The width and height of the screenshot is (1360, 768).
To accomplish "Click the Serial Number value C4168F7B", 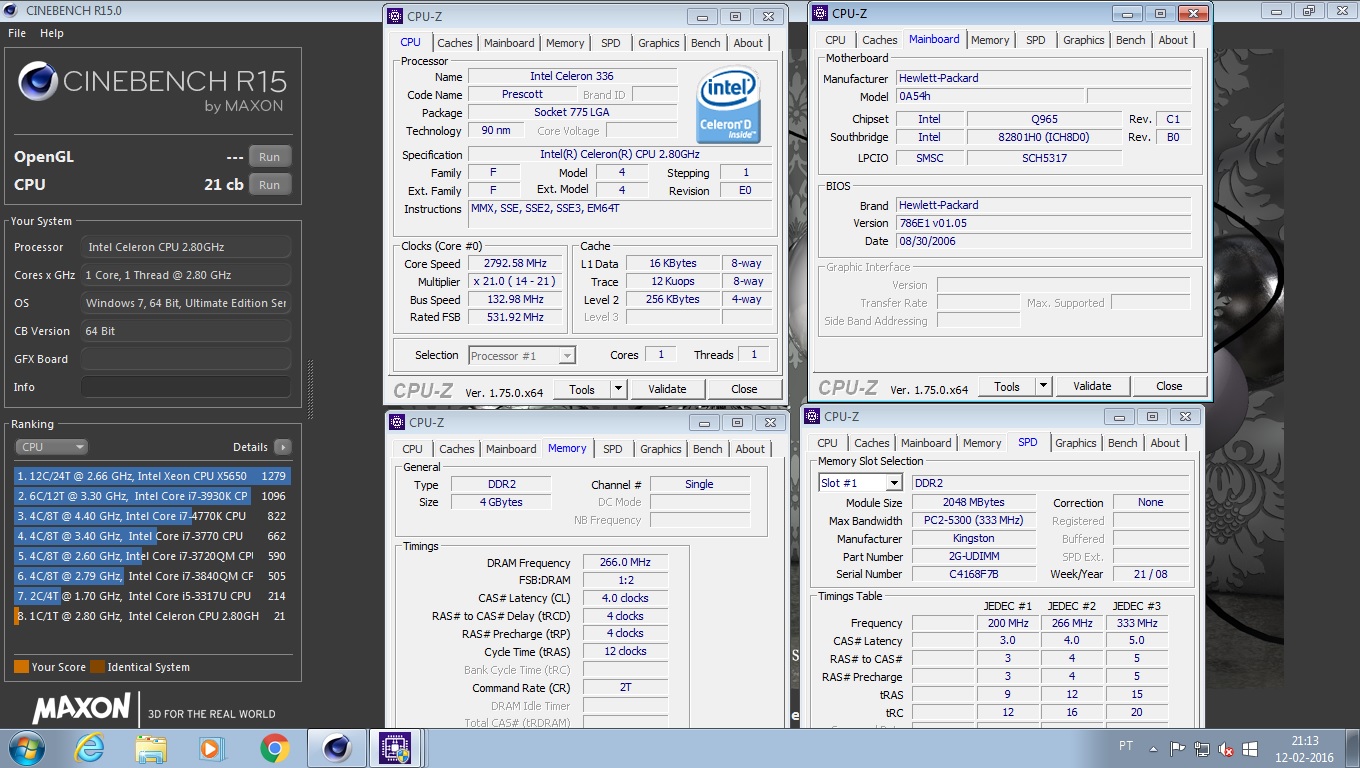I will point(974,574).
